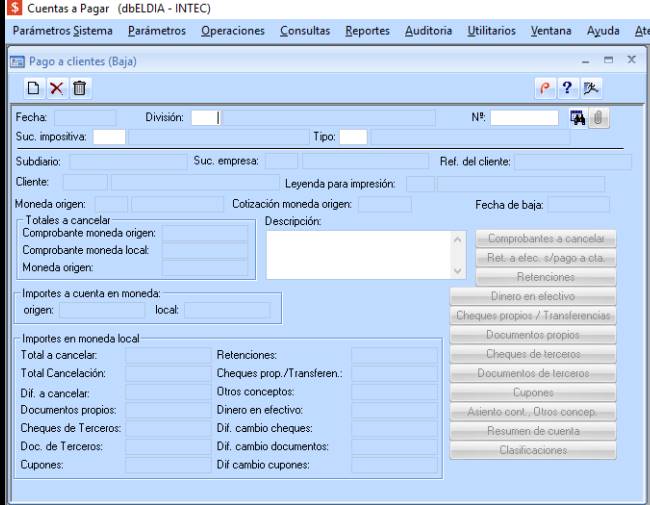Screen dimensions: 650x505
Task: Open the Operaciones menu
Action: (232, 31)
